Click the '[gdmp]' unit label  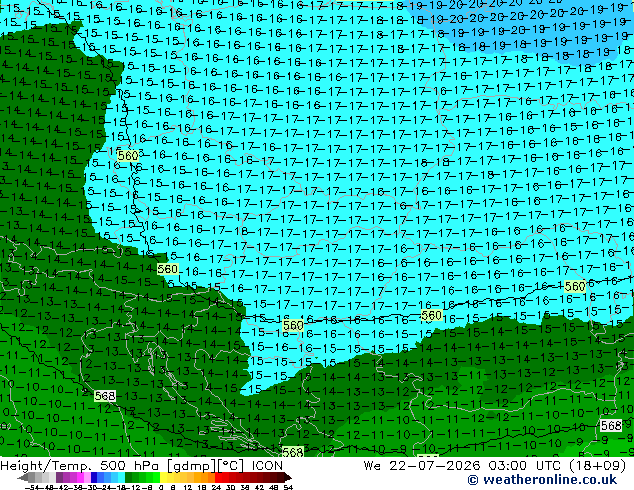coord(189,466)
